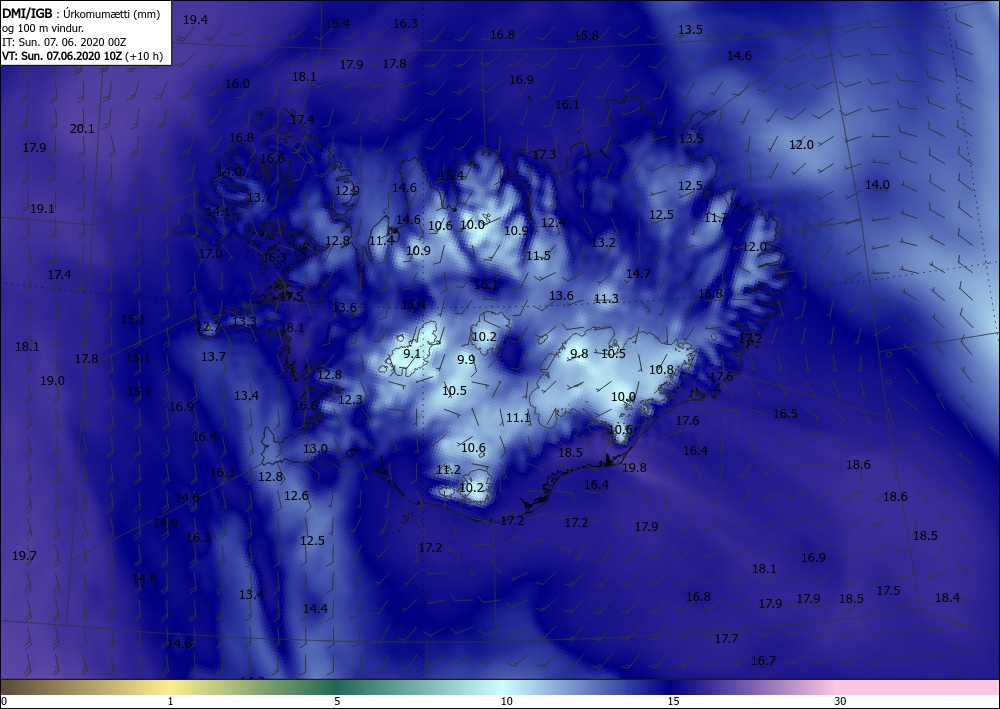Click the 19.1 value on the map
Screen dimensions: 1000x709
(42, 209)
